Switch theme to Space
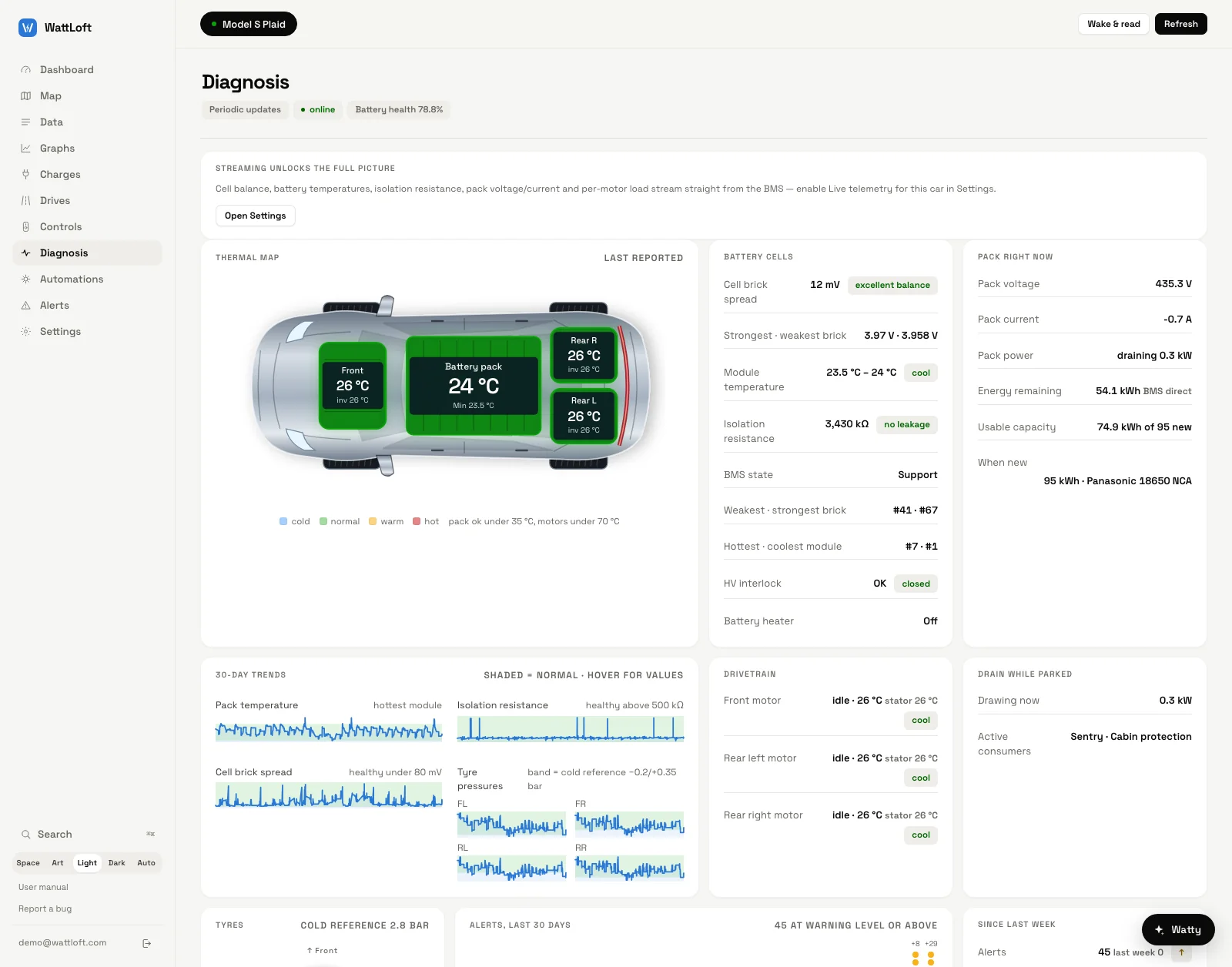 28,863
